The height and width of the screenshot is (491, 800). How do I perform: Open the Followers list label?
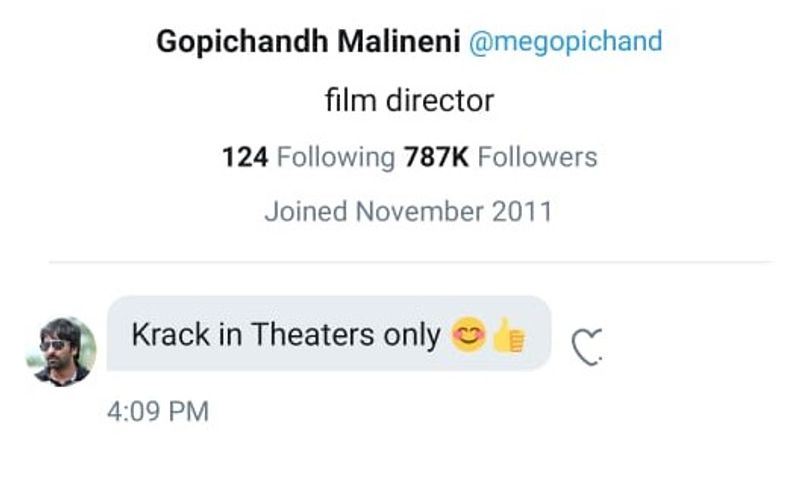[x=537, y=157]
